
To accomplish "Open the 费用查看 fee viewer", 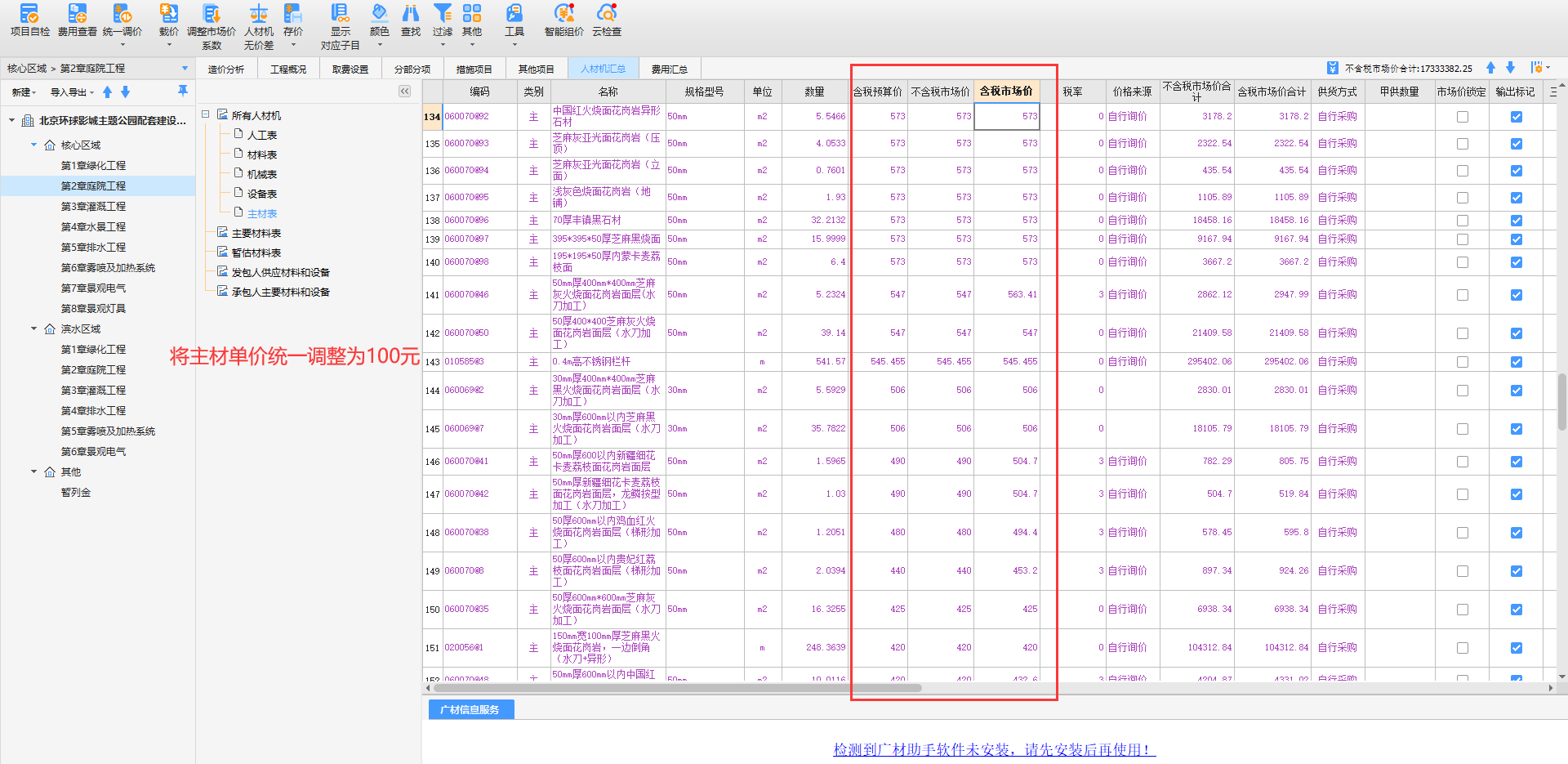I will [x=78, y=20].
